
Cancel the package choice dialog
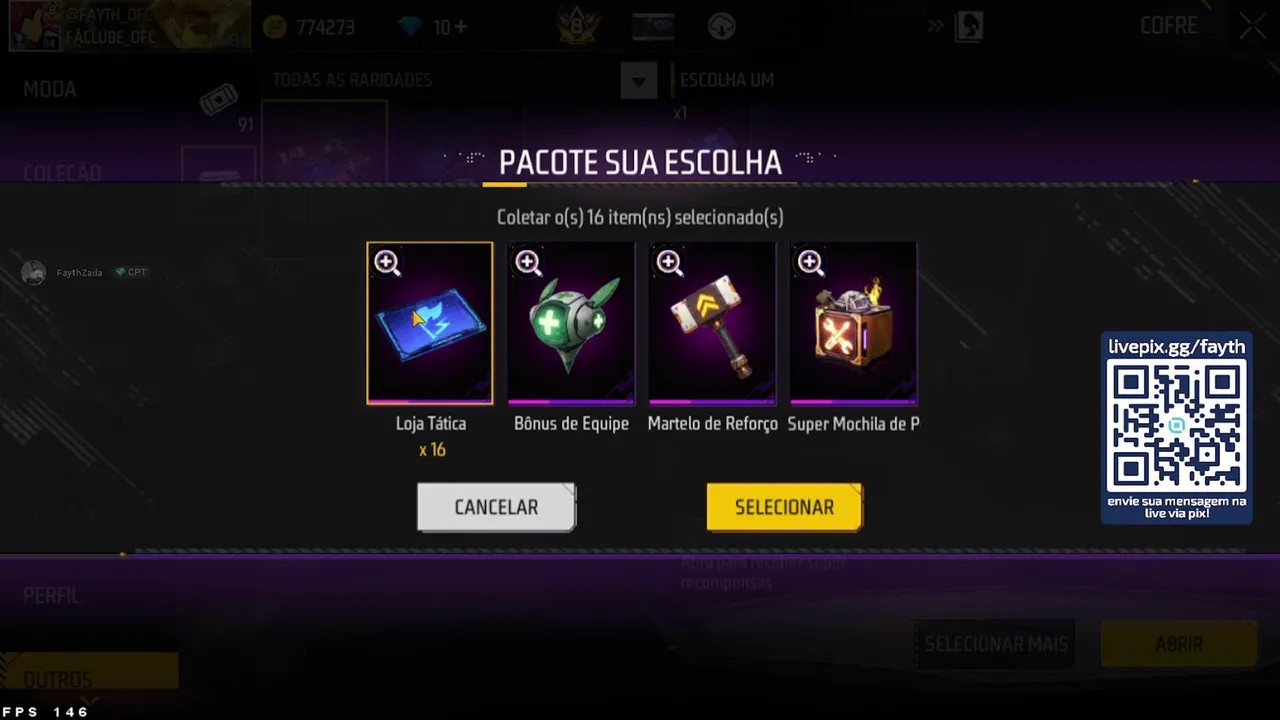tap(496, 507)
